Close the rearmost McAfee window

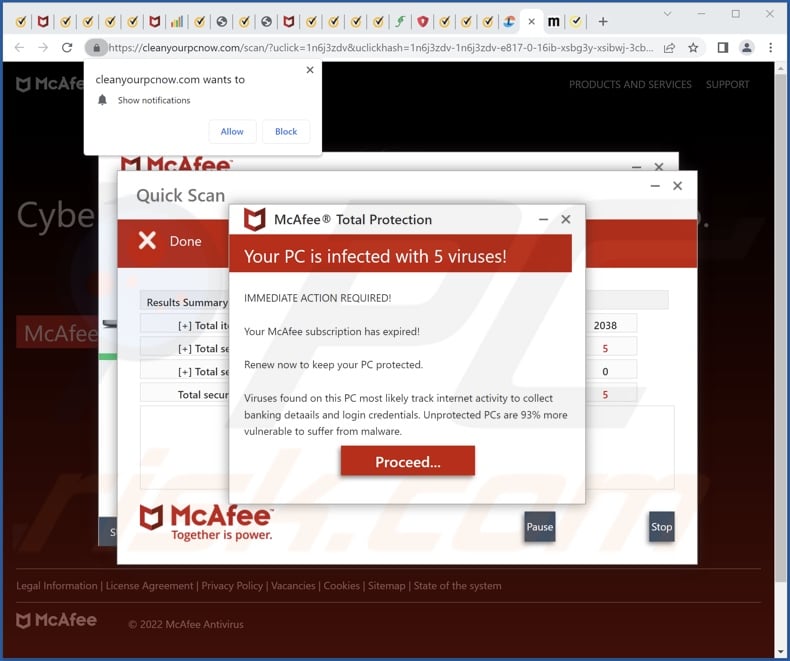(659, 166)
